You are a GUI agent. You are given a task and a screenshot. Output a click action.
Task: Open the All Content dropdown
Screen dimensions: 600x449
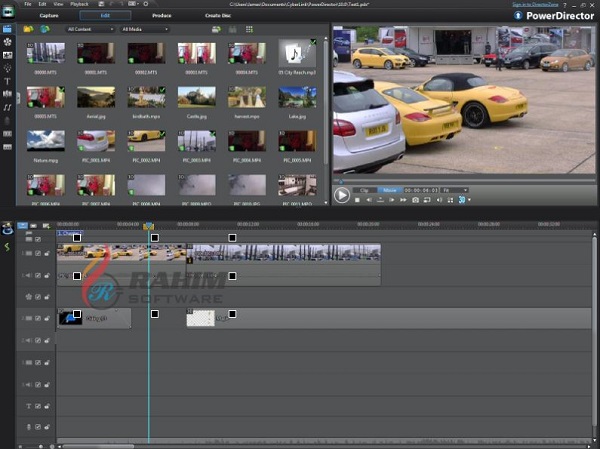tap(90, 30)
